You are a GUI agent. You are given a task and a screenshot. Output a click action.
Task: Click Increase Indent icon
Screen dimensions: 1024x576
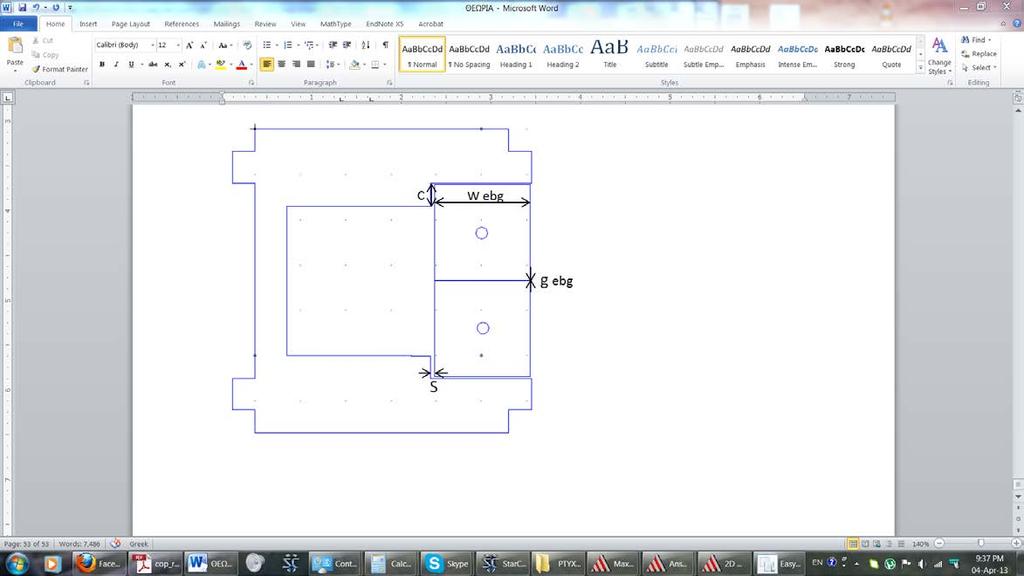[347, 44]
